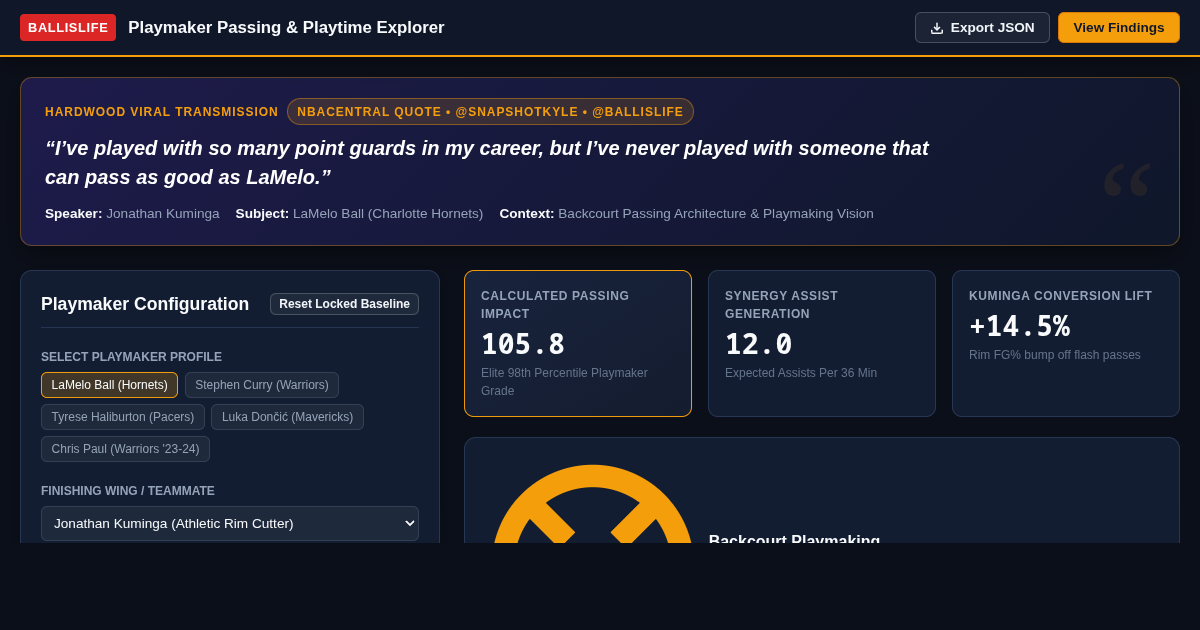Click Expected Assists Per 36 Min text
The image size is (1200, 630).
click(801, 373)
